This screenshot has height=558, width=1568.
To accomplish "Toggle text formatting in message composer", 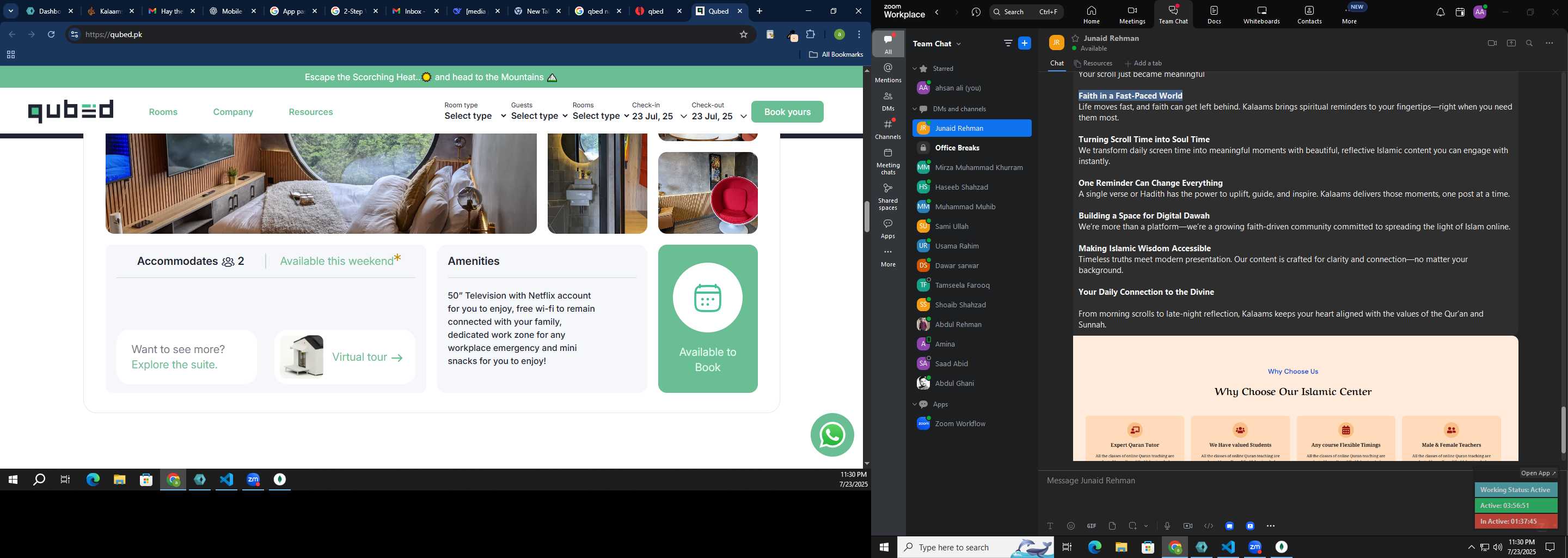I will 1050,526.
